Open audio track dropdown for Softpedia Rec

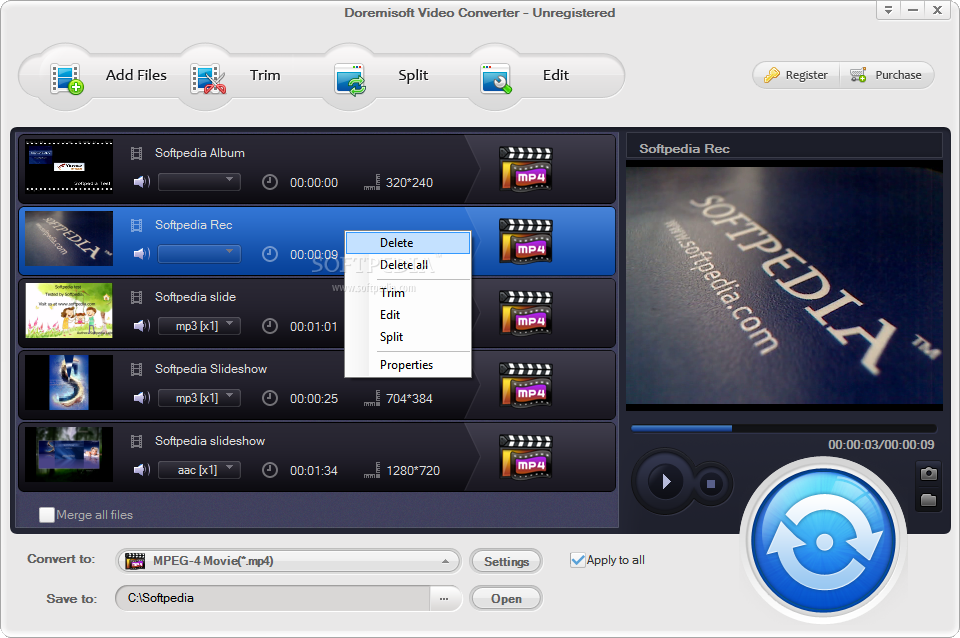(x=199, y=253)
